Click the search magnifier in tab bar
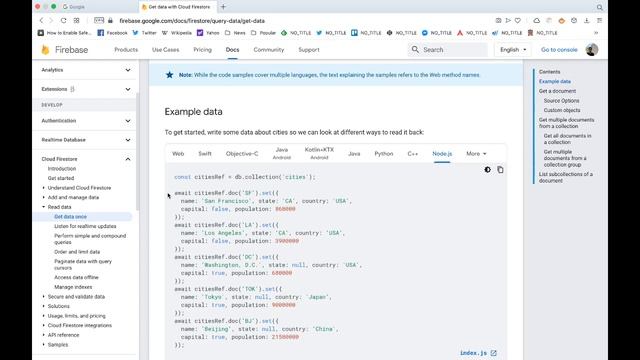 click(600, 7)
